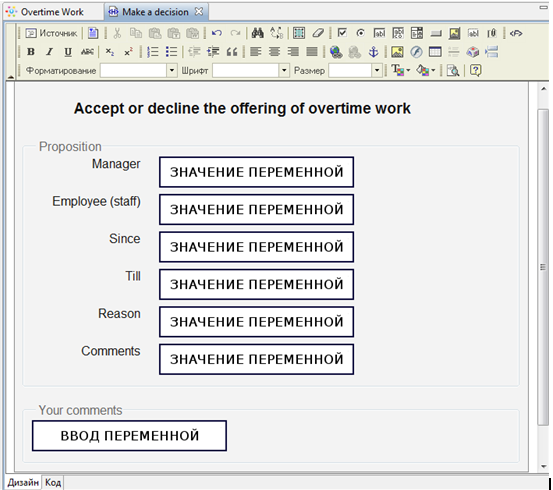Viewport: 553px width, 490px height.
Task: Open the text color picker
Action: (401, 70)
